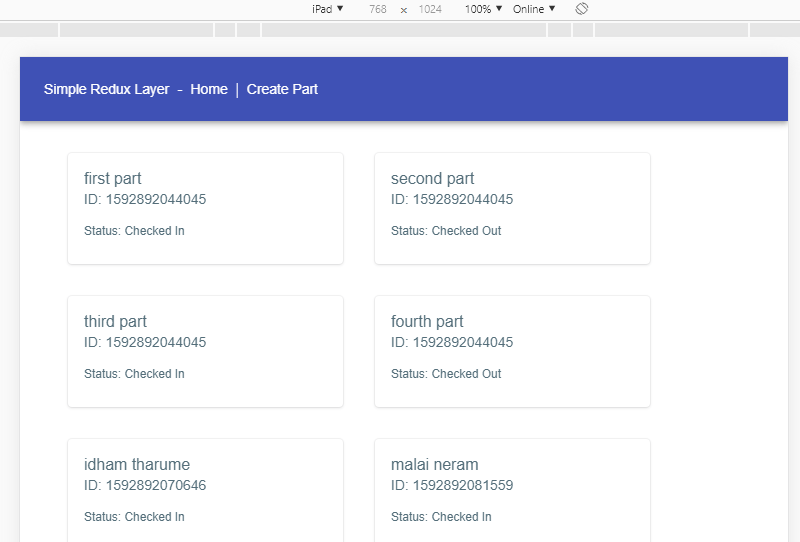800x542 pixels.
Task: Click the 1024 height input field
Action: (x=430, y=9)
